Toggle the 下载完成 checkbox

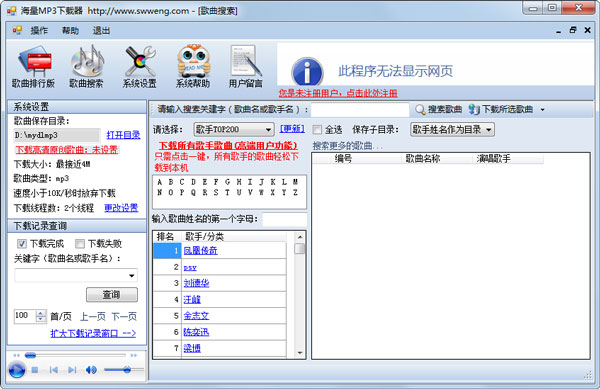22,244
